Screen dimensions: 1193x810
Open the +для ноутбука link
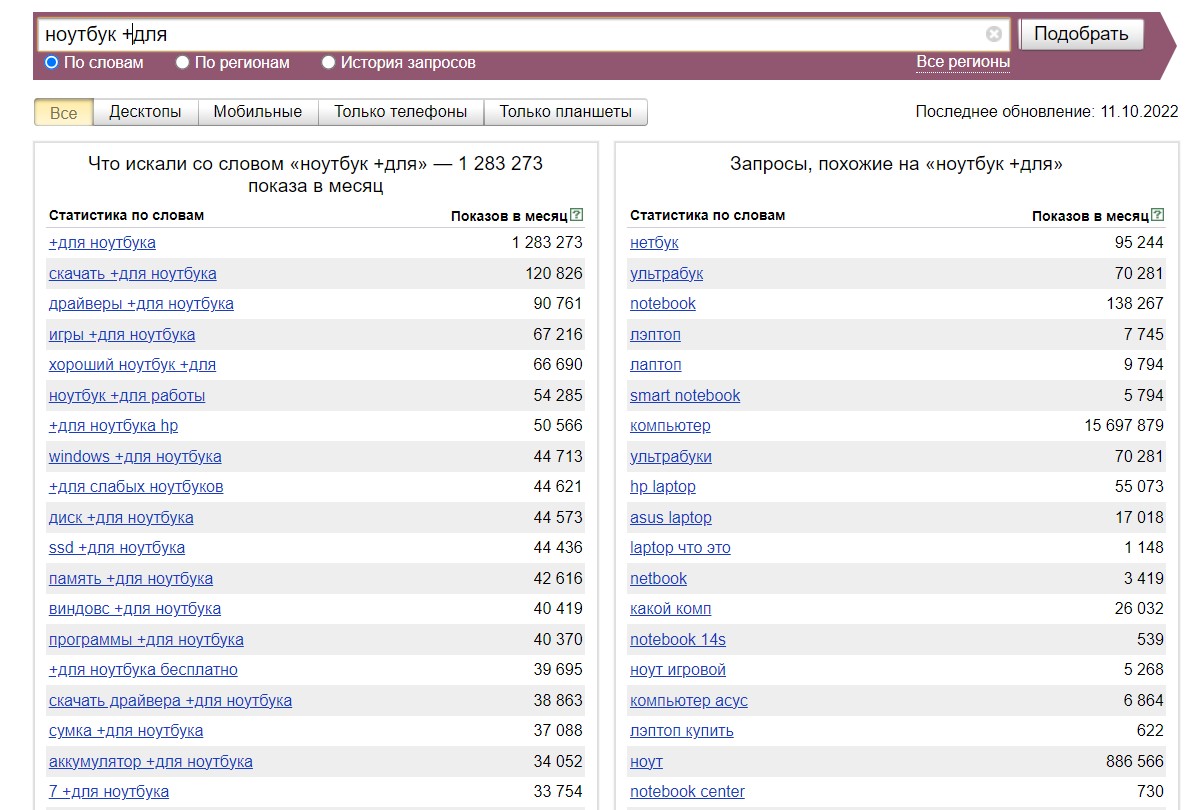[x=102, y=243]
